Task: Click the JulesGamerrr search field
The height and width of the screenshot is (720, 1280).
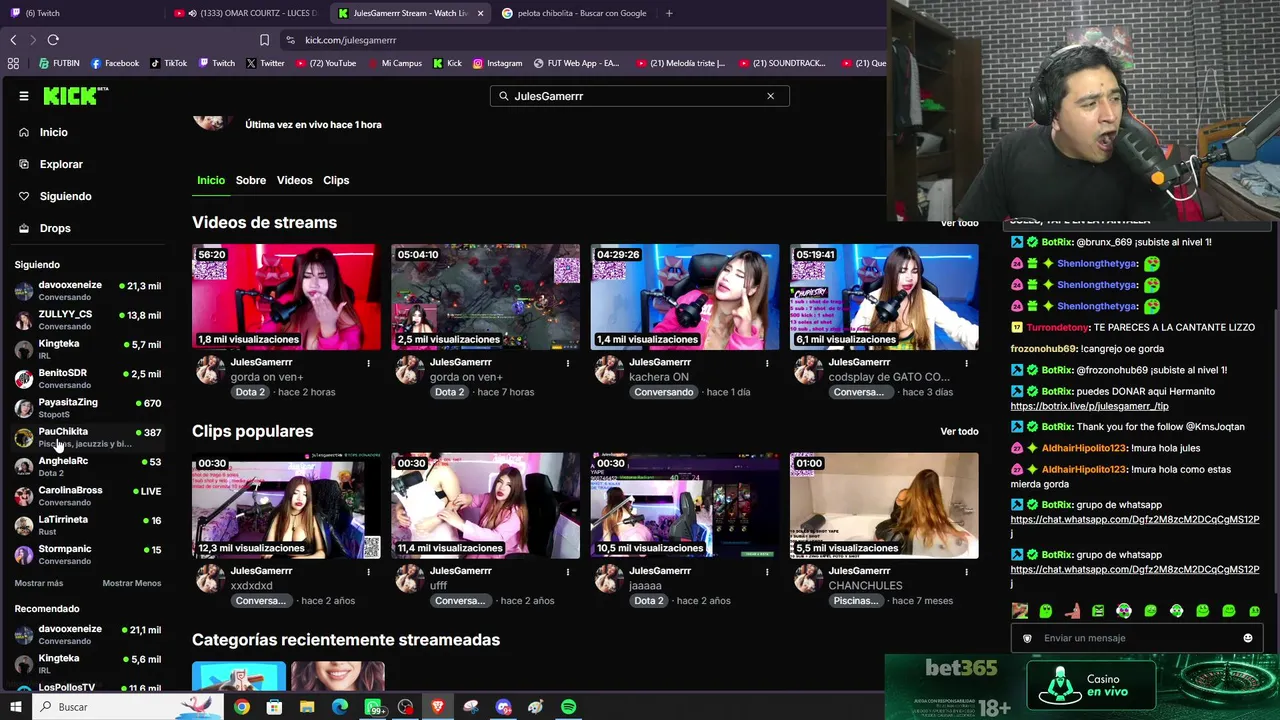Action: 639,96
